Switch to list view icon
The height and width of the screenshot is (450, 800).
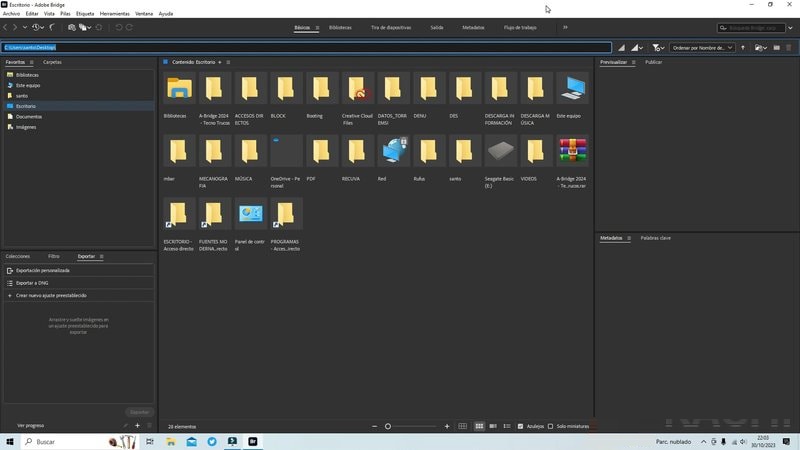point(507,426)
